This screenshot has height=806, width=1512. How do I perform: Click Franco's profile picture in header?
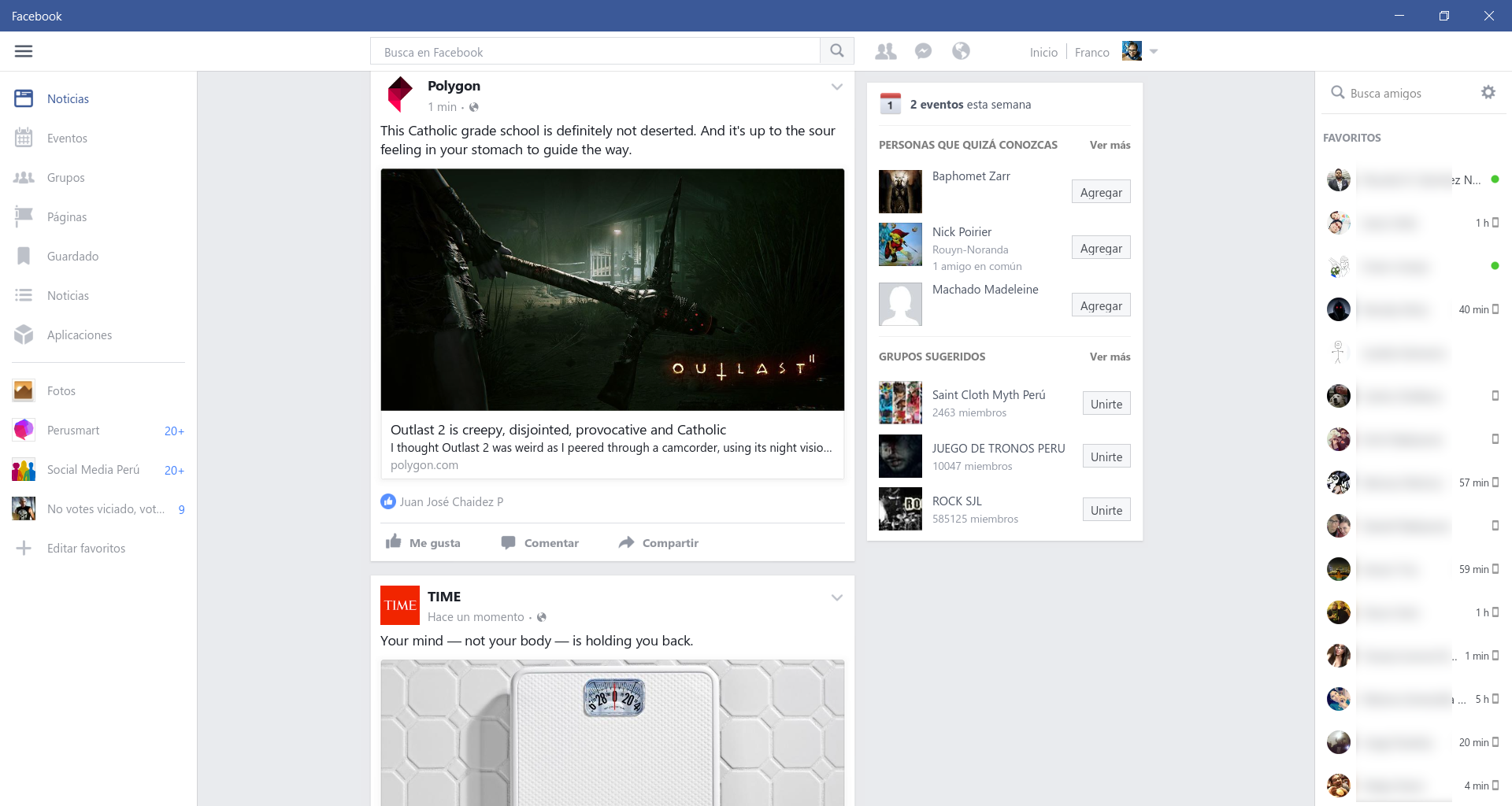tap(1132, 51)
